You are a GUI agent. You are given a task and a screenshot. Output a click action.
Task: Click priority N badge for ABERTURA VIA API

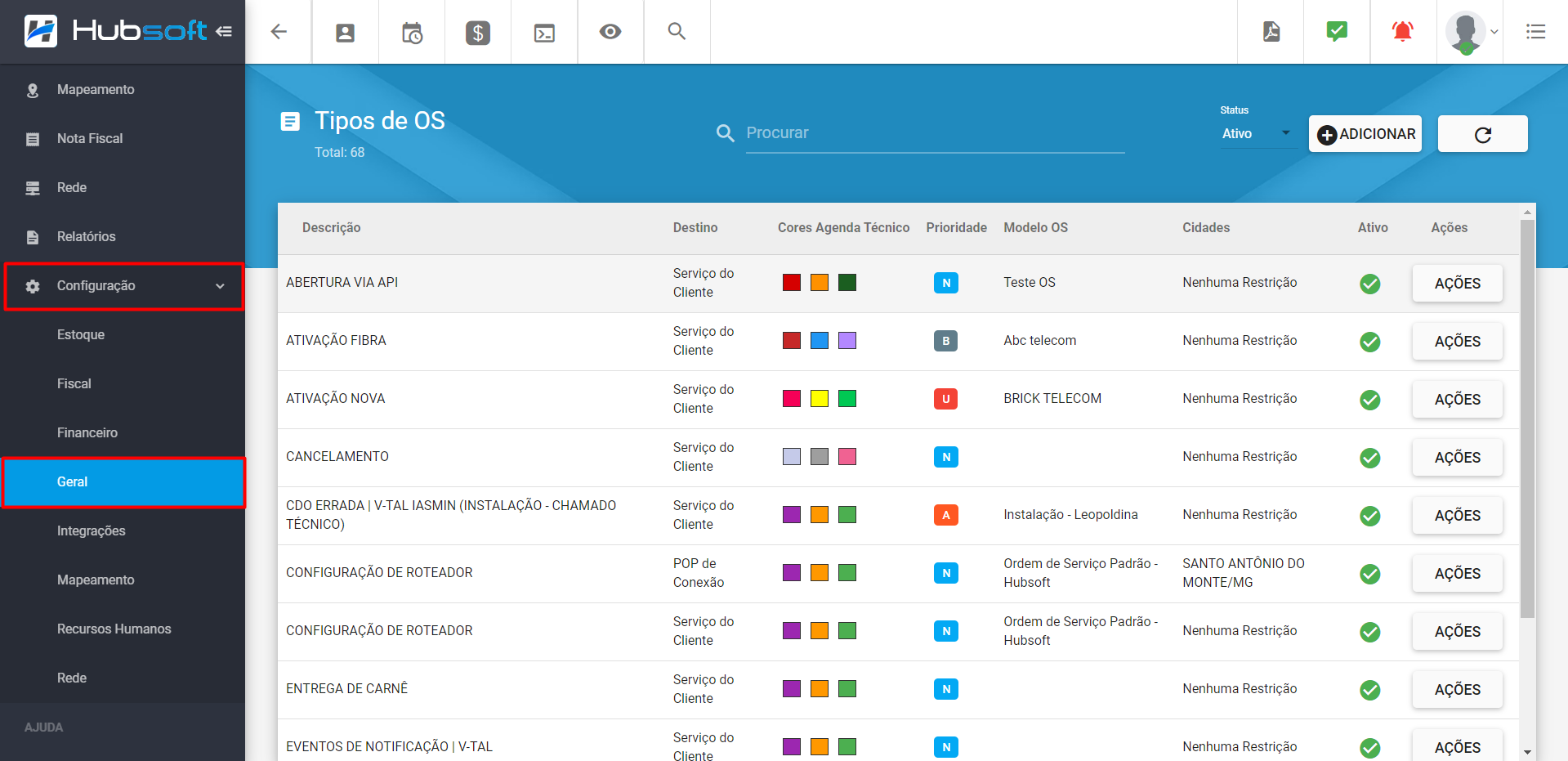click(946, 283)
